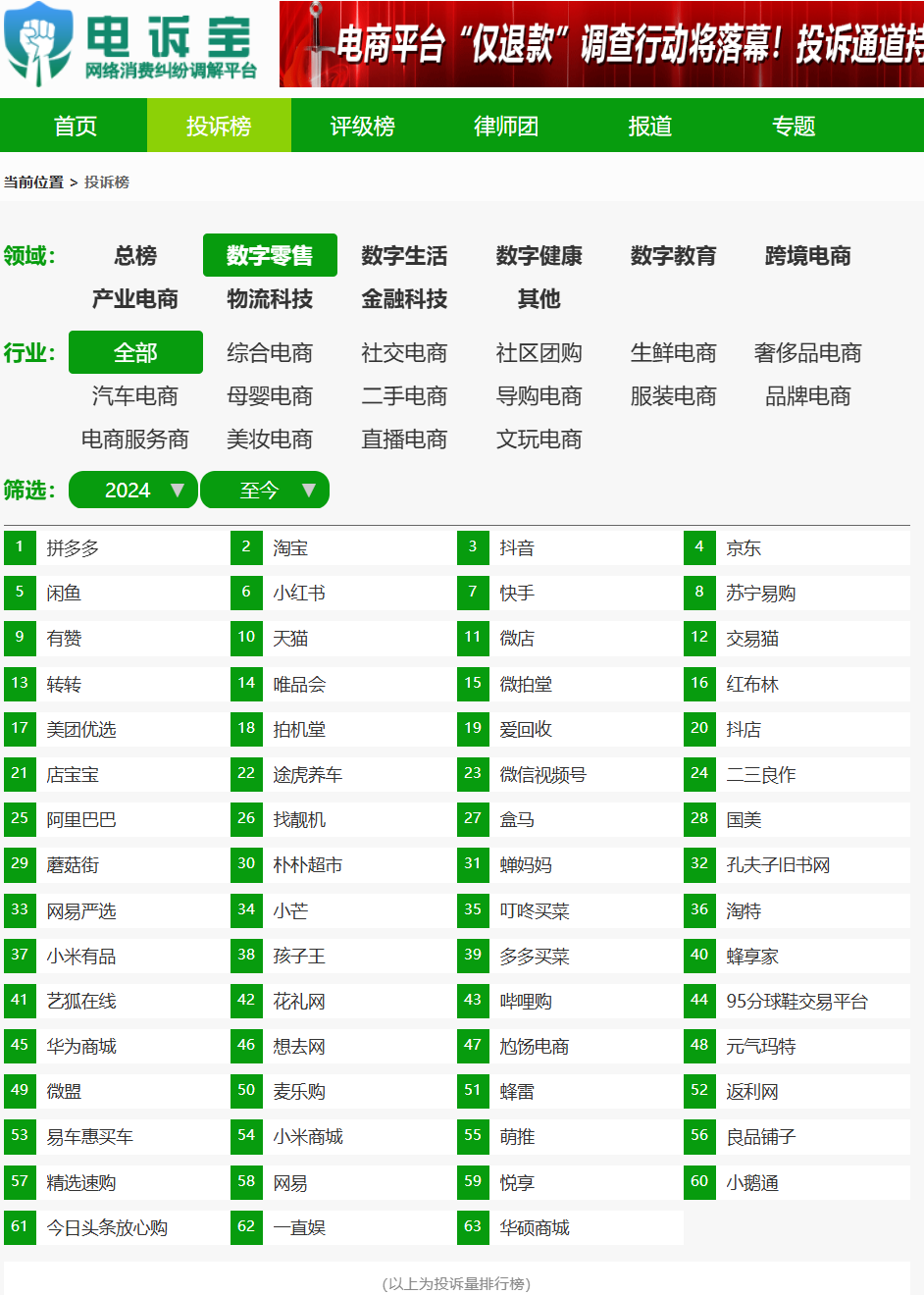Open the 报道 navigation tab
The image size is (924, 1295).
(x=650, y=126)
